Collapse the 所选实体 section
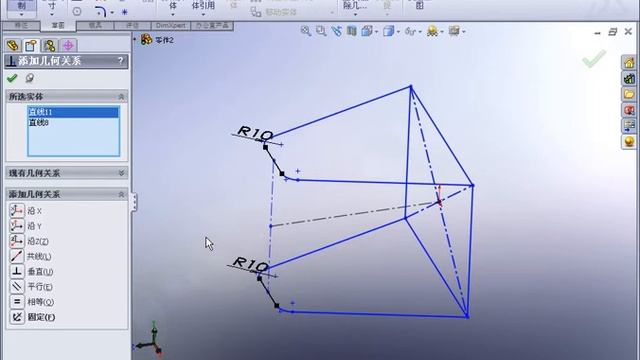This screenshot has width=640, height=360. [121, 97]
